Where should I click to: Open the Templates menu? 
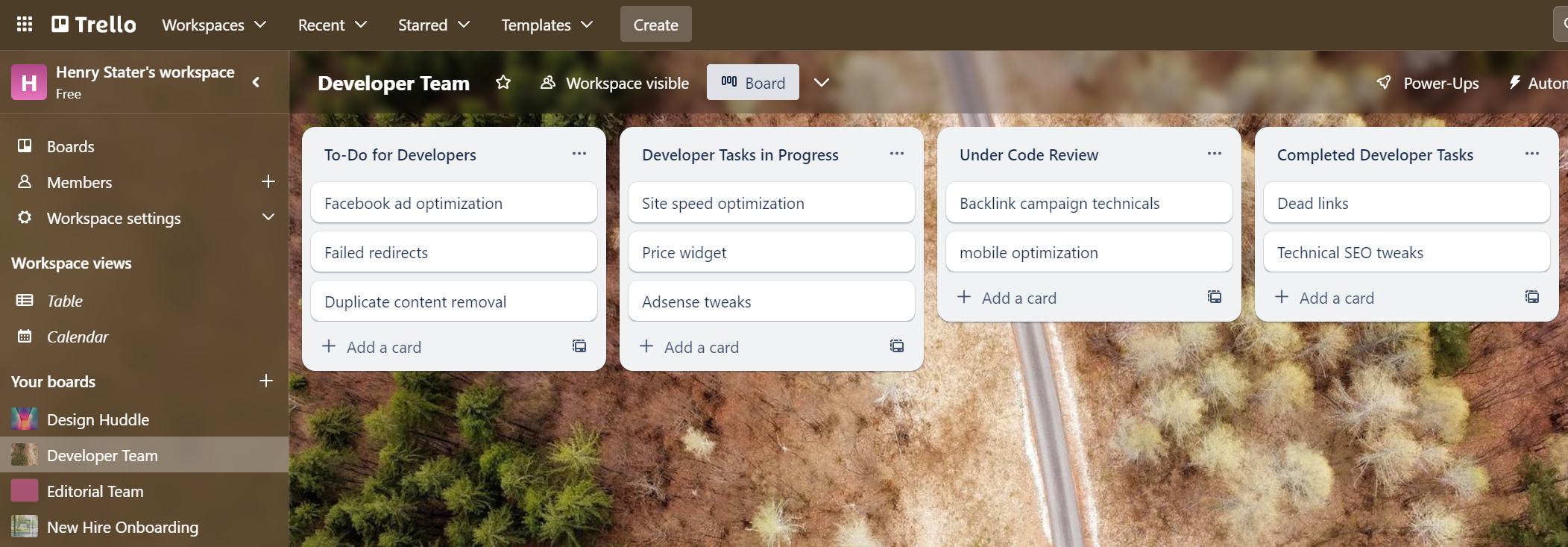547,25
